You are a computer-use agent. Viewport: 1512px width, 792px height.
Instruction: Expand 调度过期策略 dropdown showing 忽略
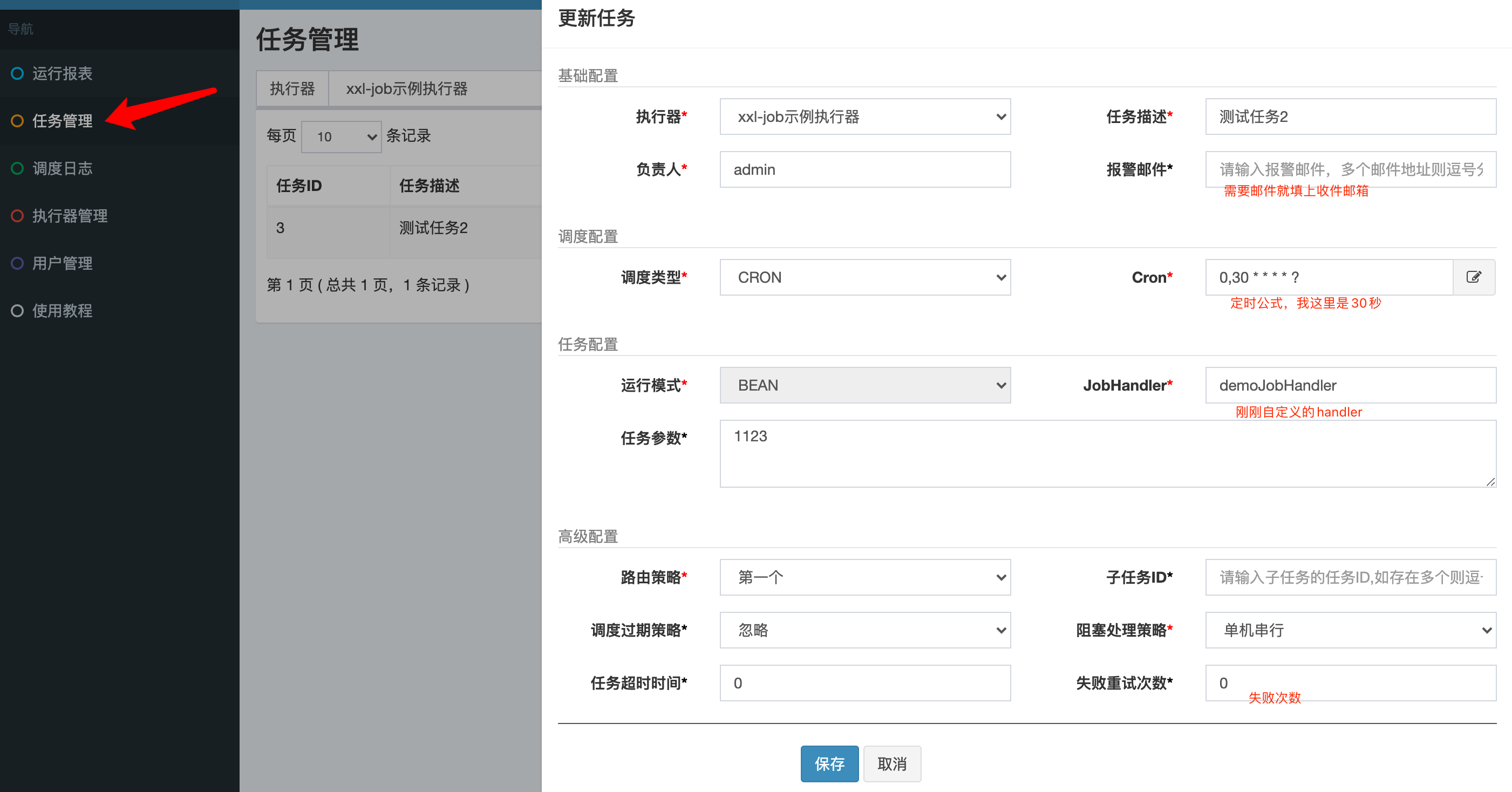[865, 630]
